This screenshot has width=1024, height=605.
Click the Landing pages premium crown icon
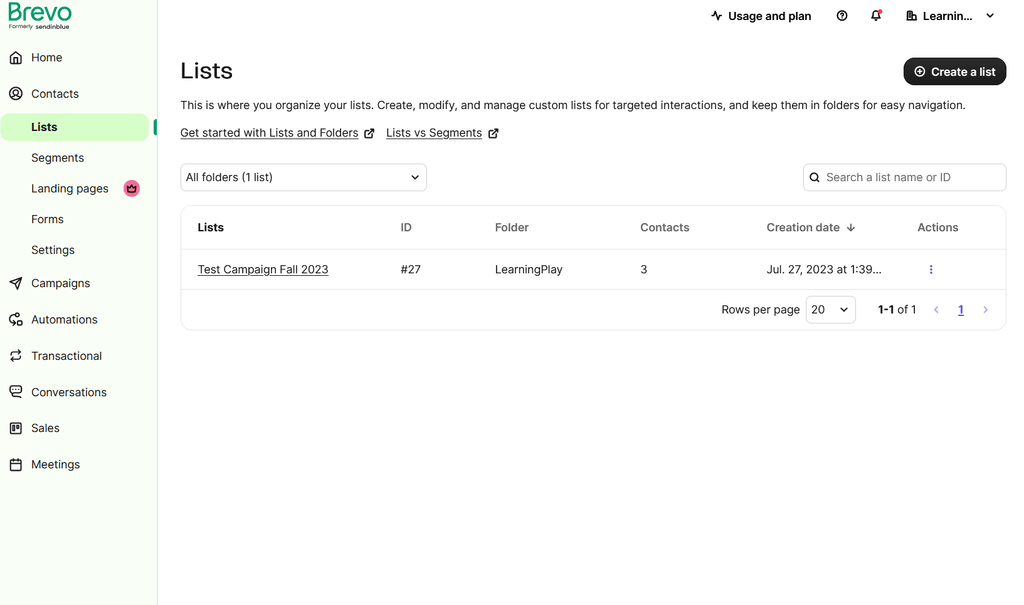131,188
